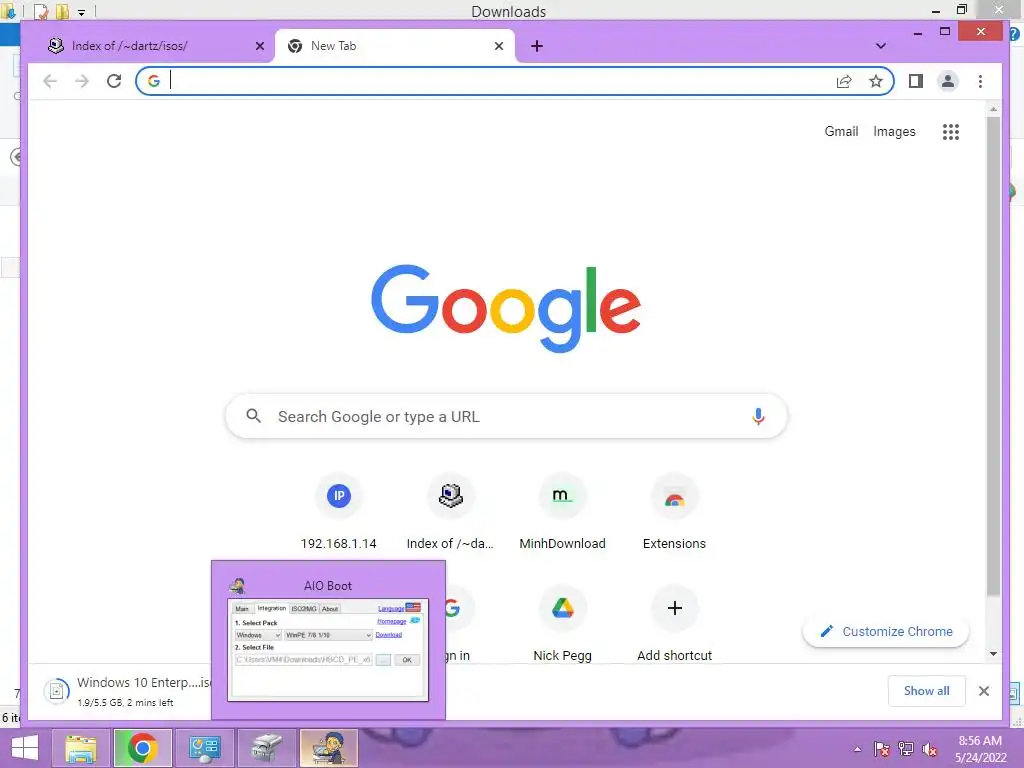This screenshot has width=1024, height=768.
Task: Bookmark this tab with the star icon
Action: [x=876, y=81]
